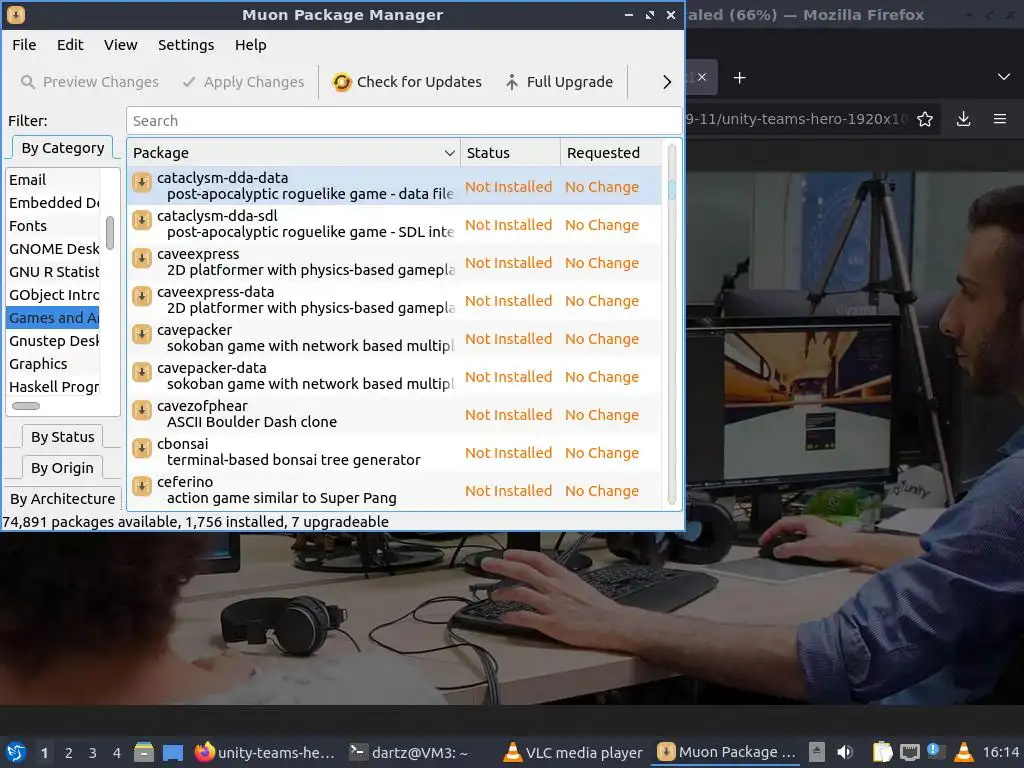The height and width of the screenshot is (768, 1024).
Task: Click the cbonsai package icon
Action: click(x=142, y=448)
